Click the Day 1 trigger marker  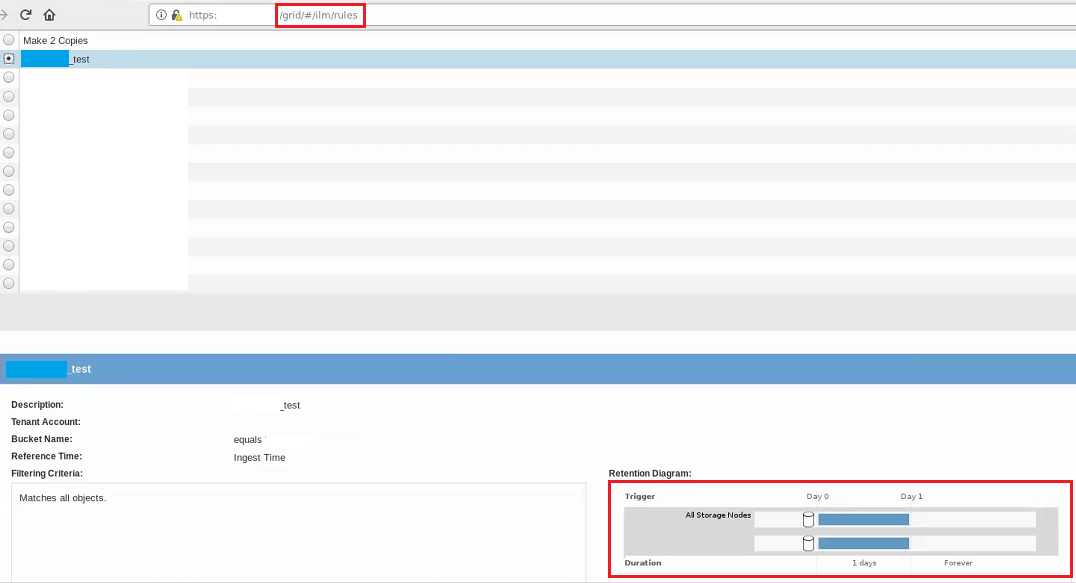tap(911, 496)
